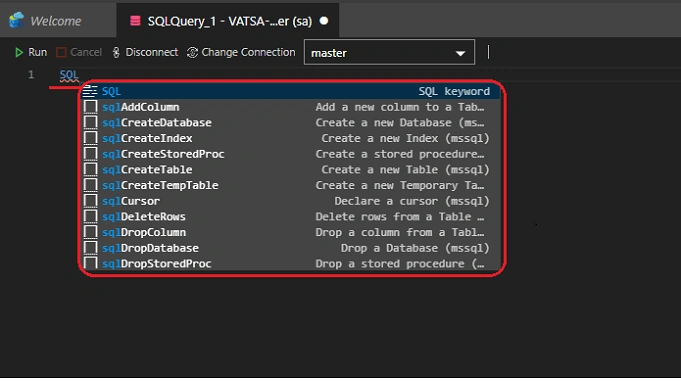Choose the sqlCreateDatabase snippet
This screenshot has width=681, height=381.
point(291,123)
